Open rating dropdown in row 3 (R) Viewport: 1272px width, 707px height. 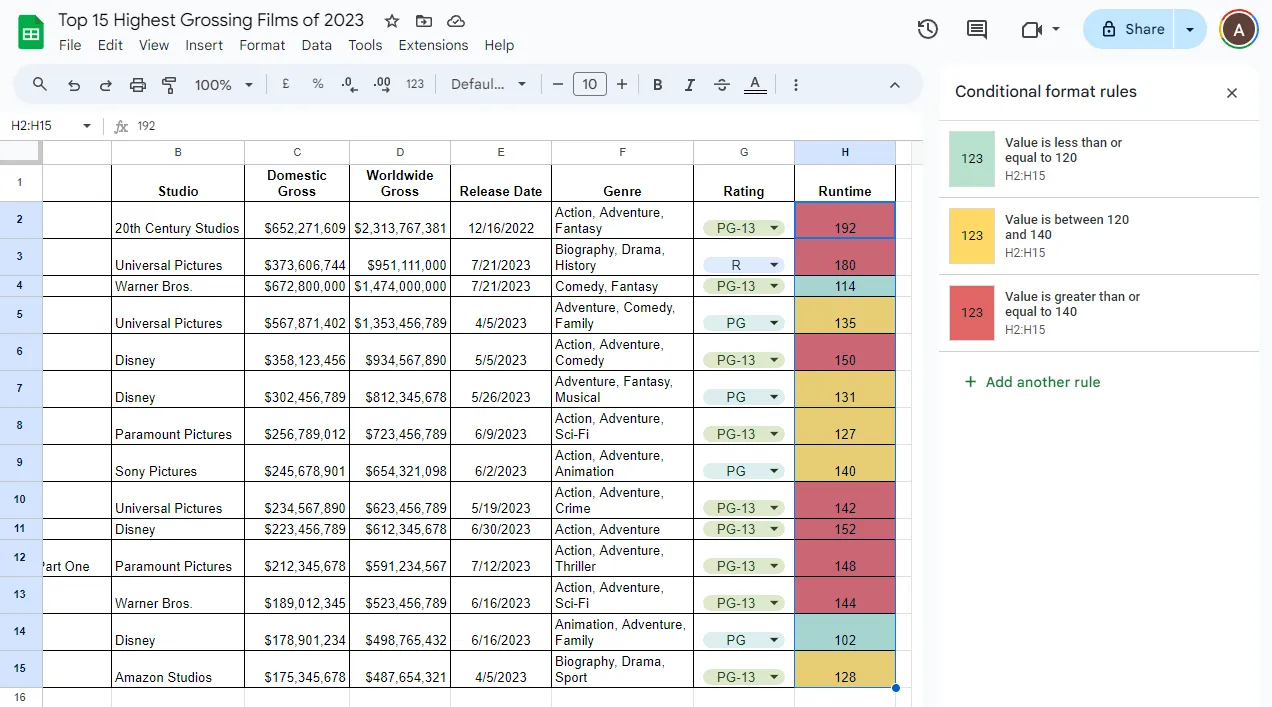coord(774,265)
